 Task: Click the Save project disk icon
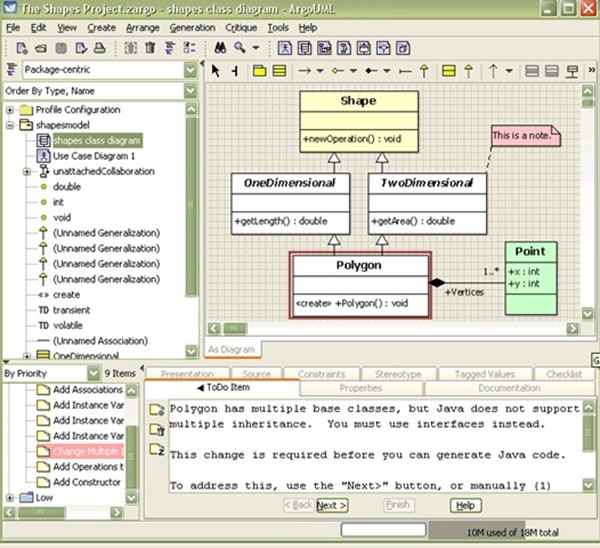tap(61, 48)
